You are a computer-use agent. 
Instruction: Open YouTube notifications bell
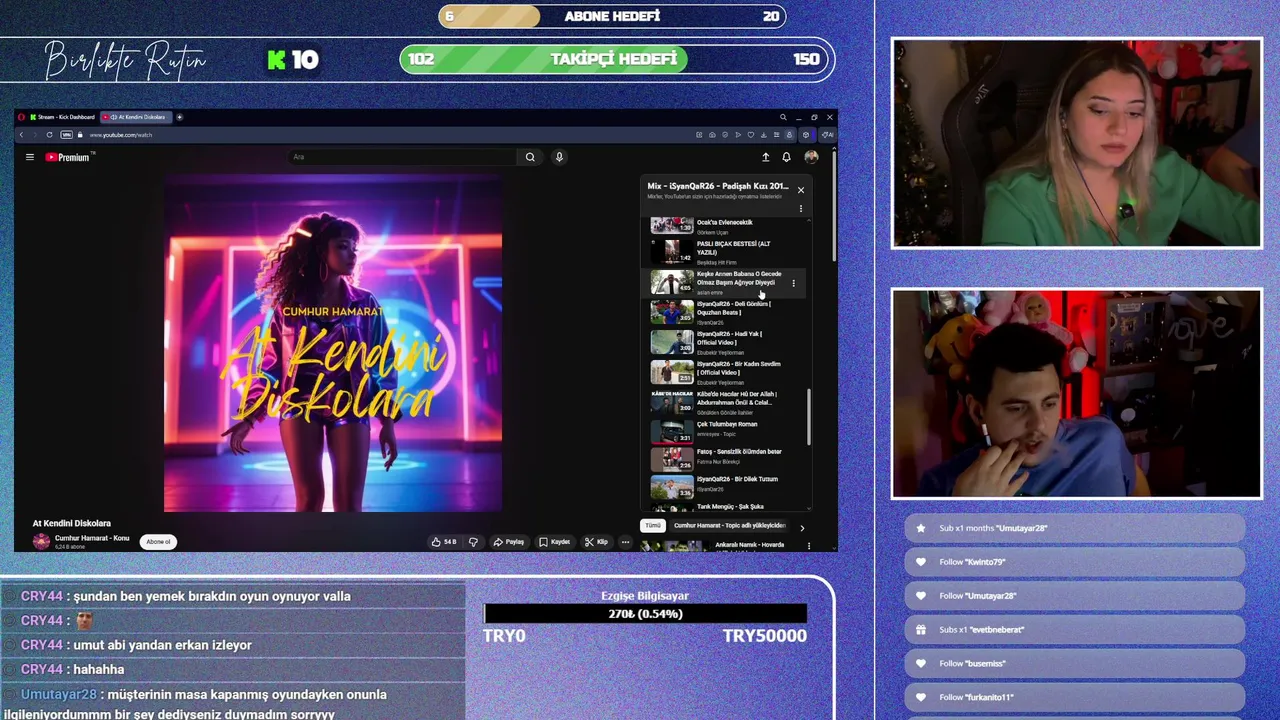[x=786, y=157]
